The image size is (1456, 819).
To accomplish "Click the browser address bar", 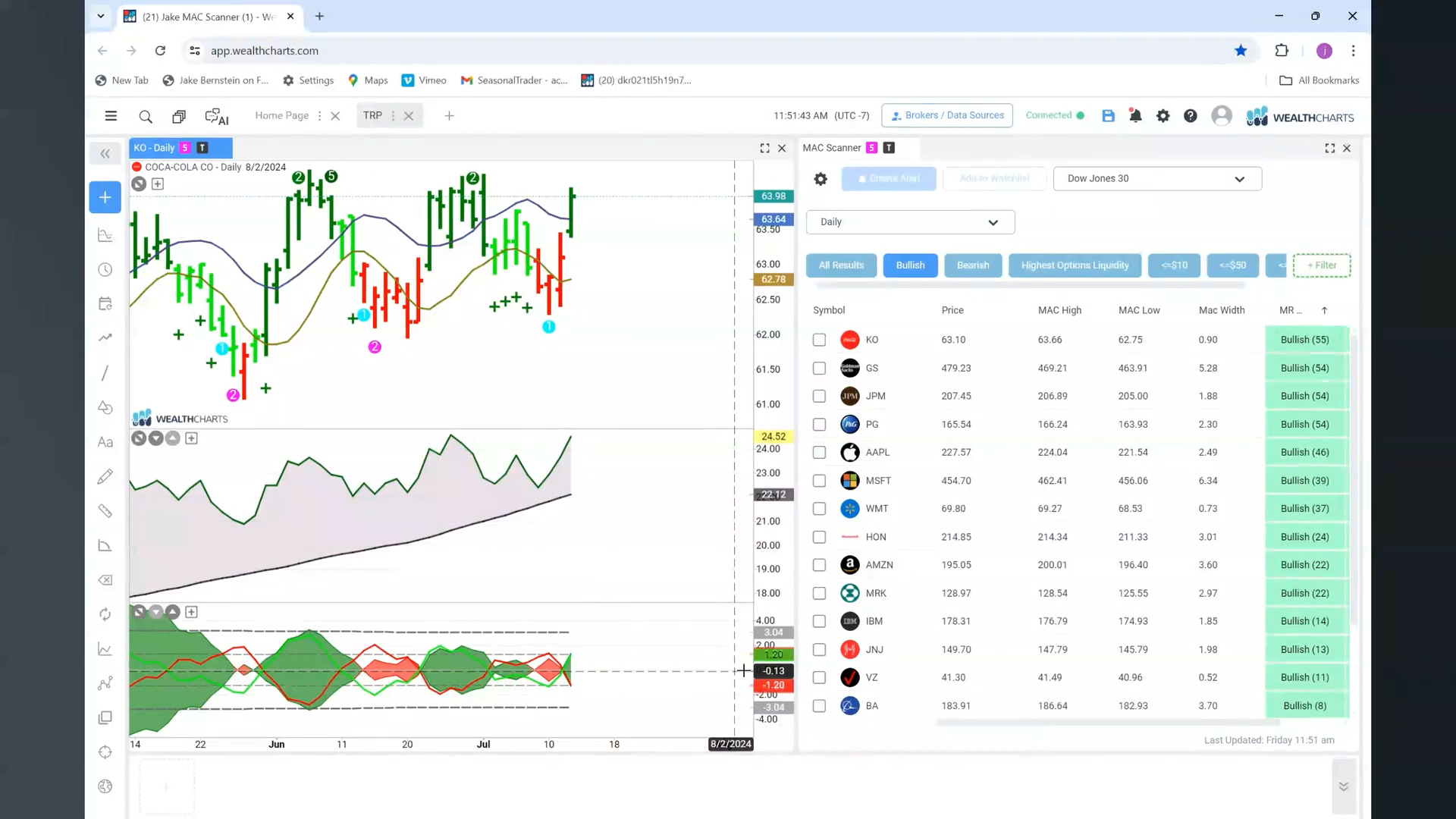I will click(x=705, y=51).
